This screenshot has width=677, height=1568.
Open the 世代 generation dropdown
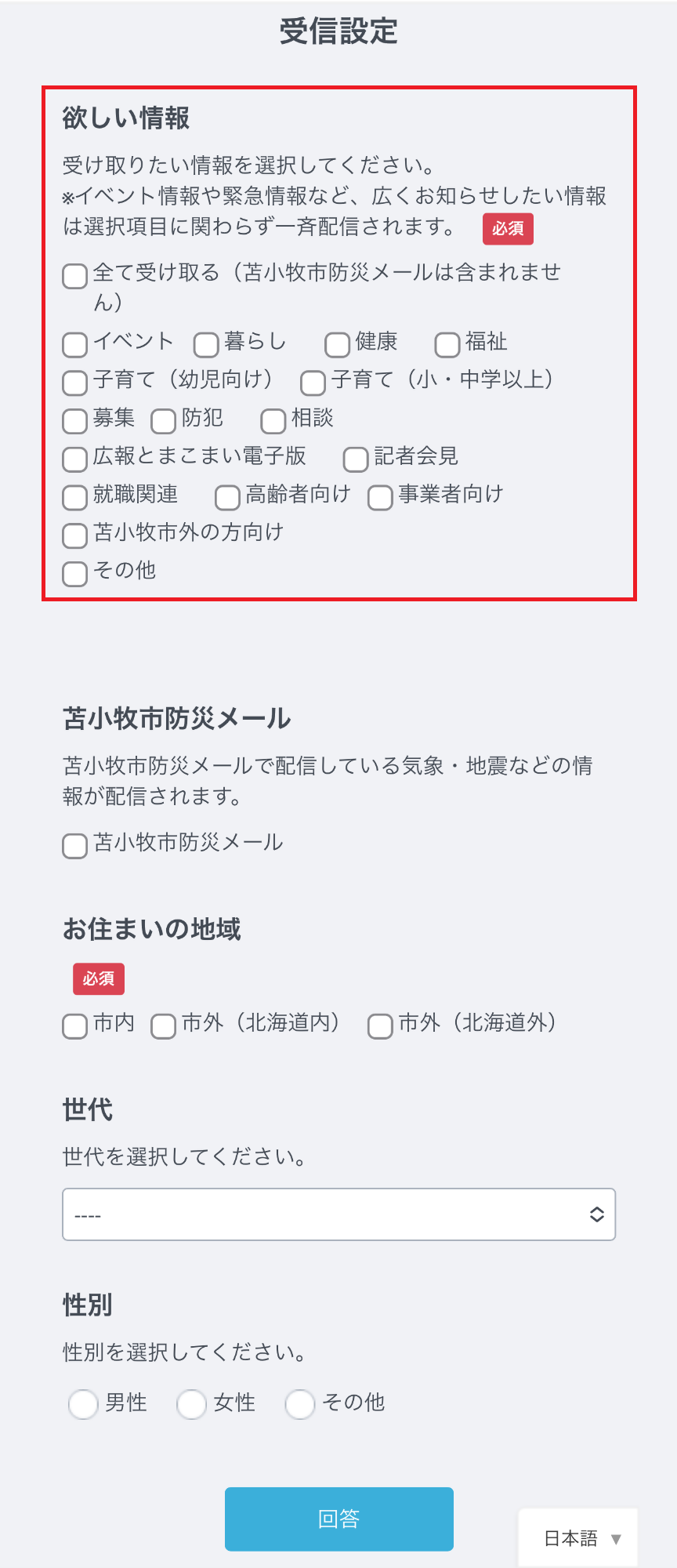[x=338, y=1214]
